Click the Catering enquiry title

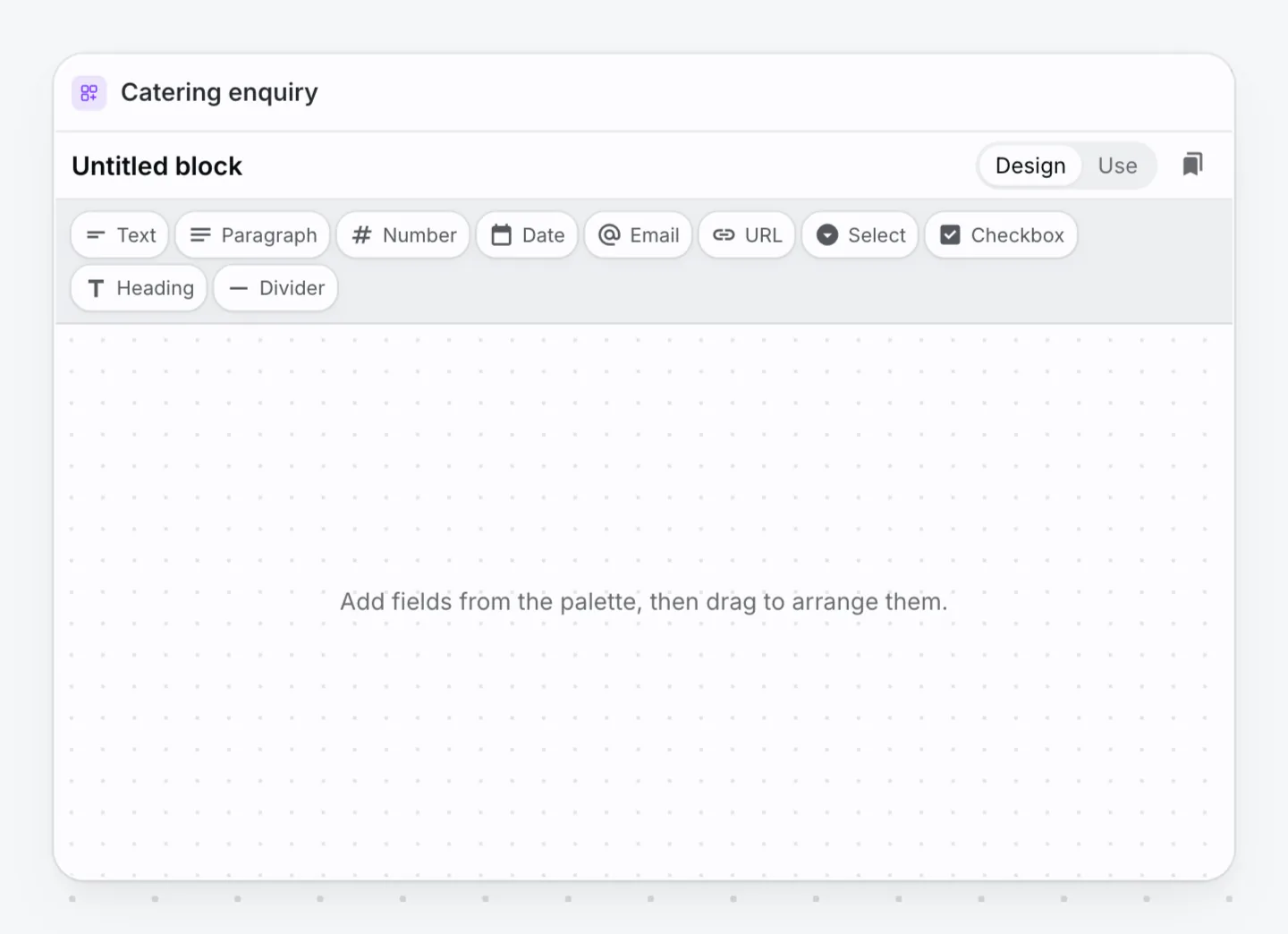tap(219, 92)
